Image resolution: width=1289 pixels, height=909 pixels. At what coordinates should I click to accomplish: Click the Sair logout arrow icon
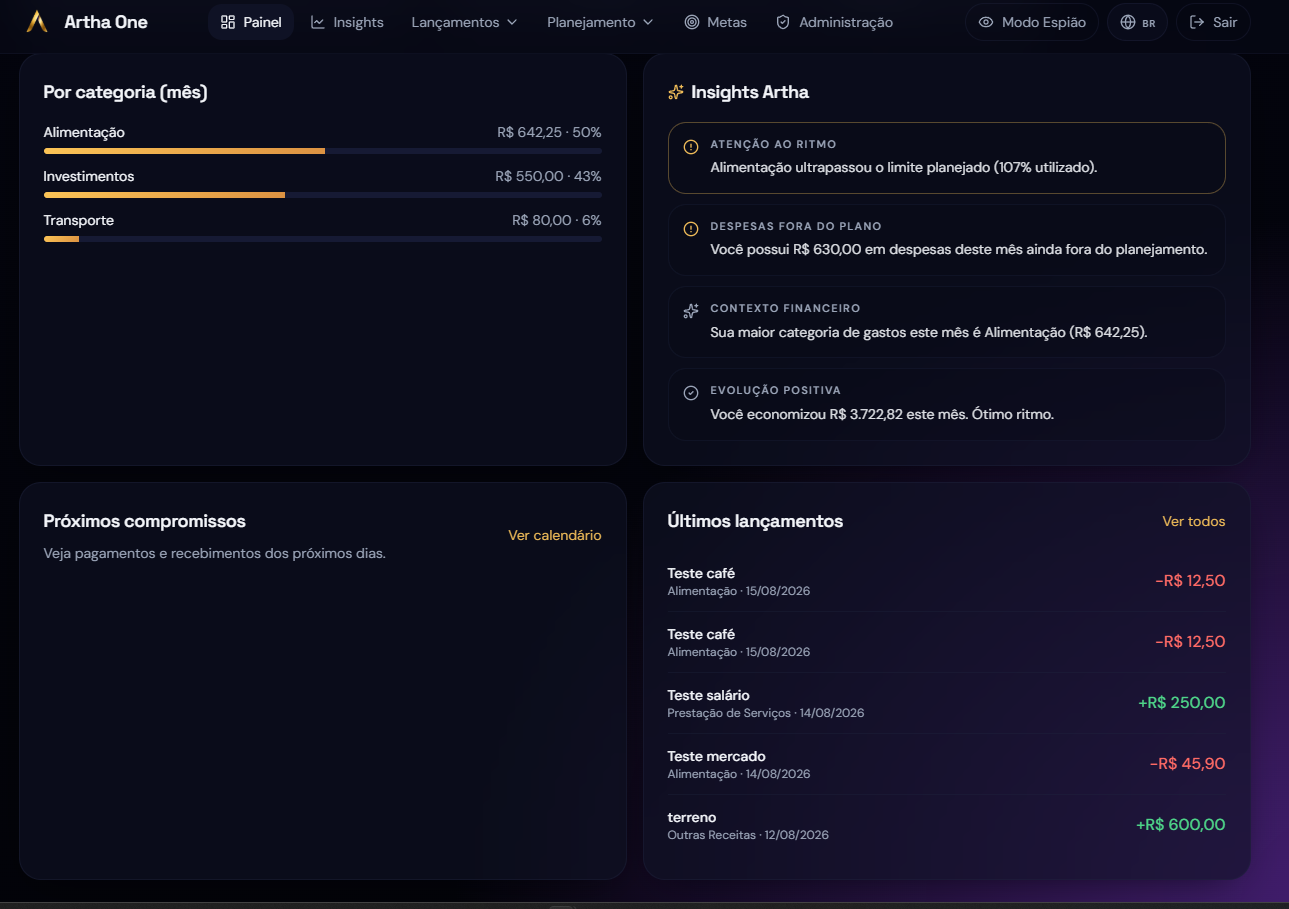1197,22
